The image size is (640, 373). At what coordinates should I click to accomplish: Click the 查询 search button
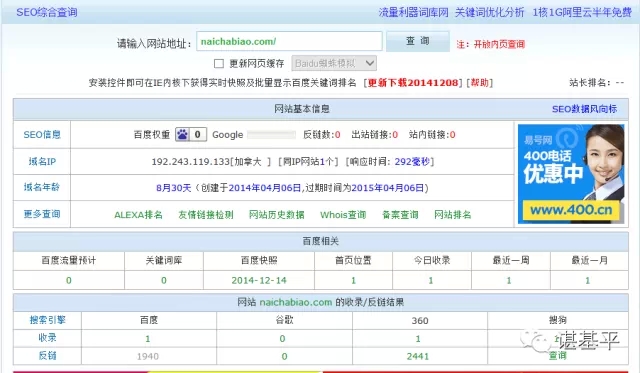pyautogui.click(x=418, y=41)
